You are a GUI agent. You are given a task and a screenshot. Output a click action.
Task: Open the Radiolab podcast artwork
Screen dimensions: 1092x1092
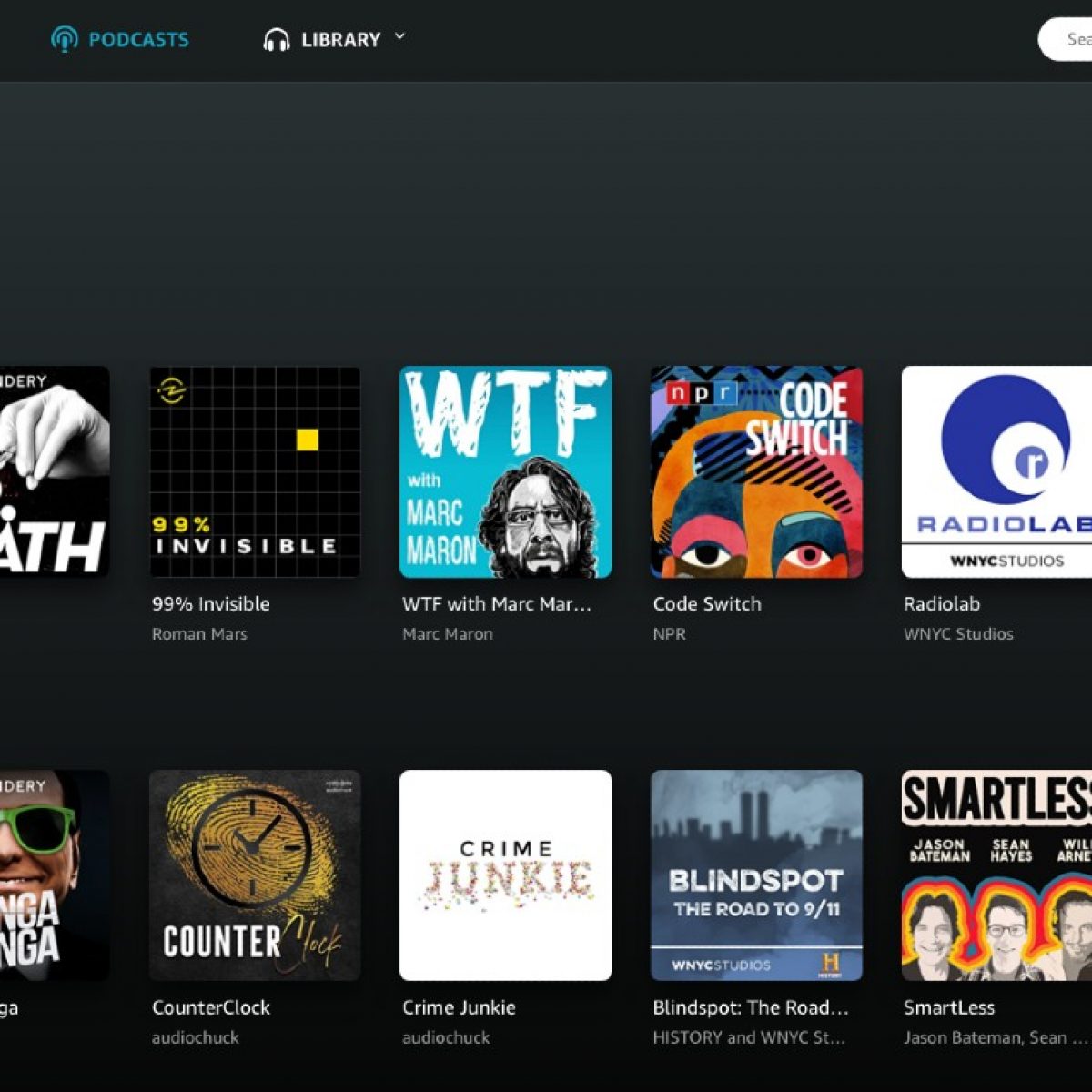point(997,472)
